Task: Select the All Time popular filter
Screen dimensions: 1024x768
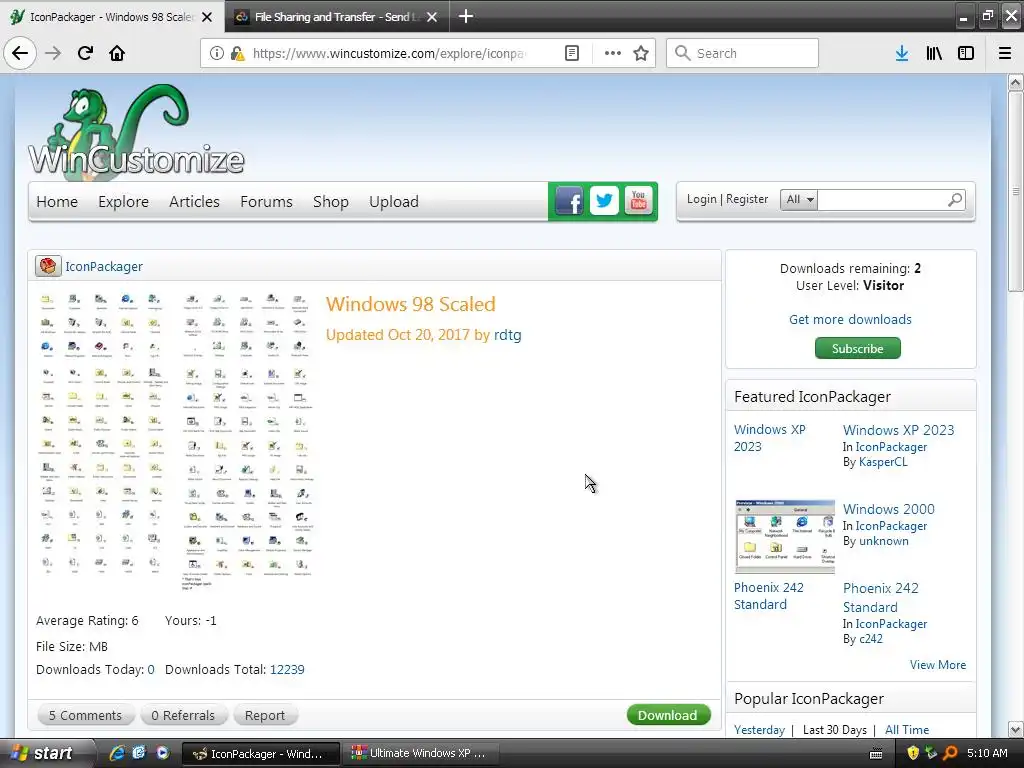Action: pos(906,729)
